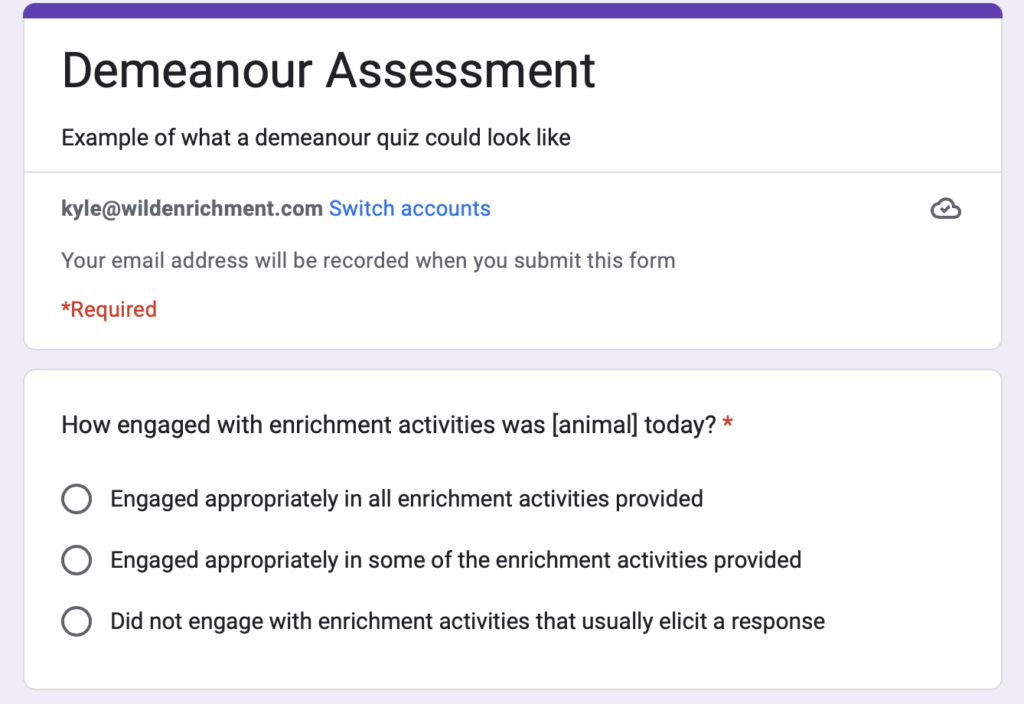Select the radio for some enrichment activities
The height and width of the screenshot is (704, 1024).
[x=76, y=560]
